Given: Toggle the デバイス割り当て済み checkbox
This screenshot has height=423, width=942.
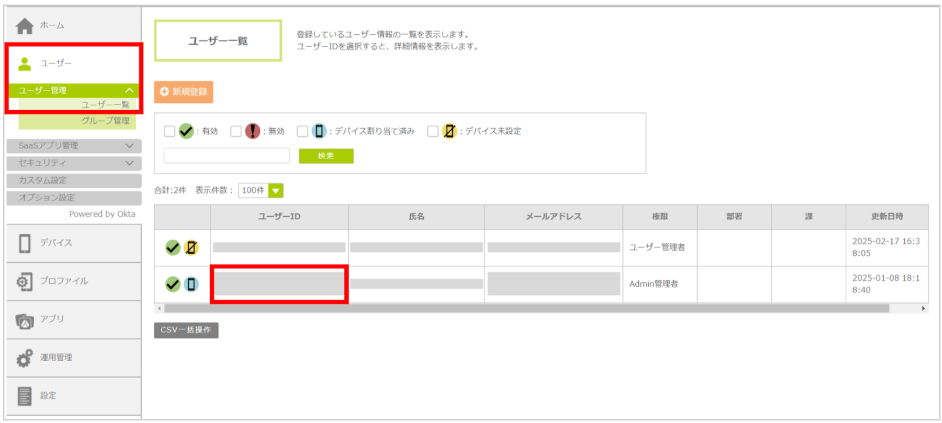Looking at the screenshot, I should point(302,131).
